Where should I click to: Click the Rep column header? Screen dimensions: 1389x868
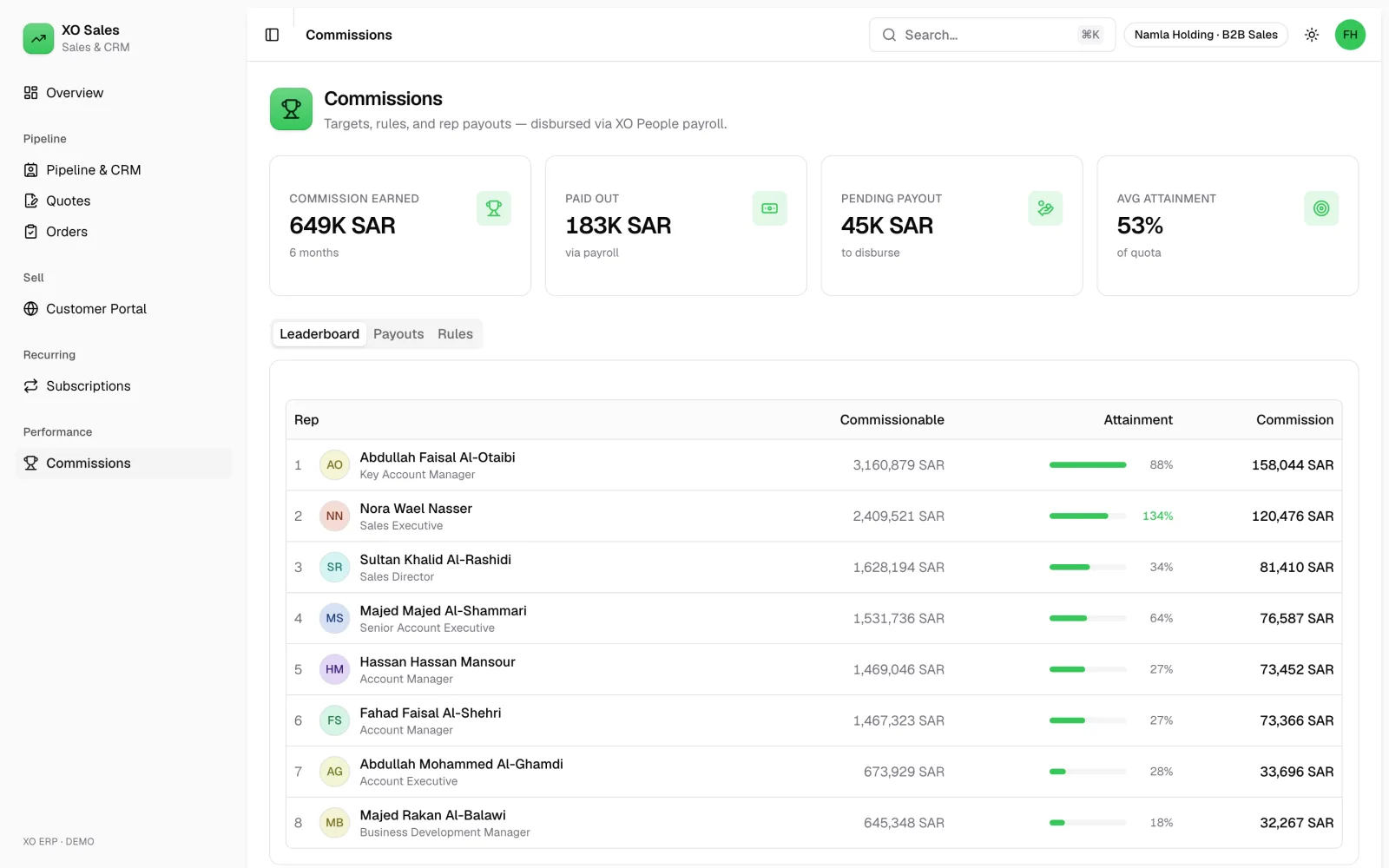[306, 420]
